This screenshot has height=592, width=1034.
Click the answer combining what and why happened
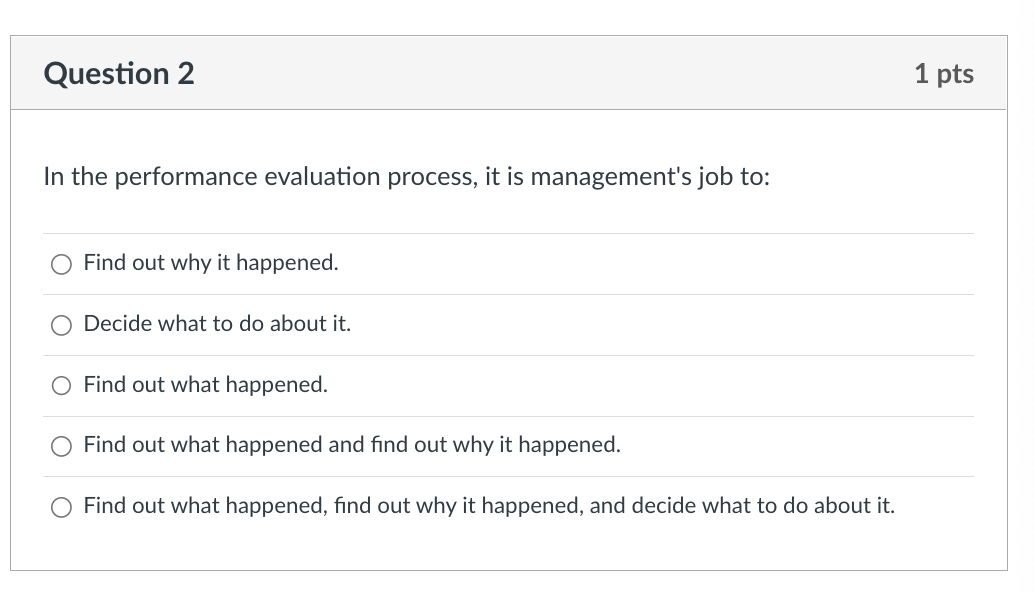coord(350,446)
